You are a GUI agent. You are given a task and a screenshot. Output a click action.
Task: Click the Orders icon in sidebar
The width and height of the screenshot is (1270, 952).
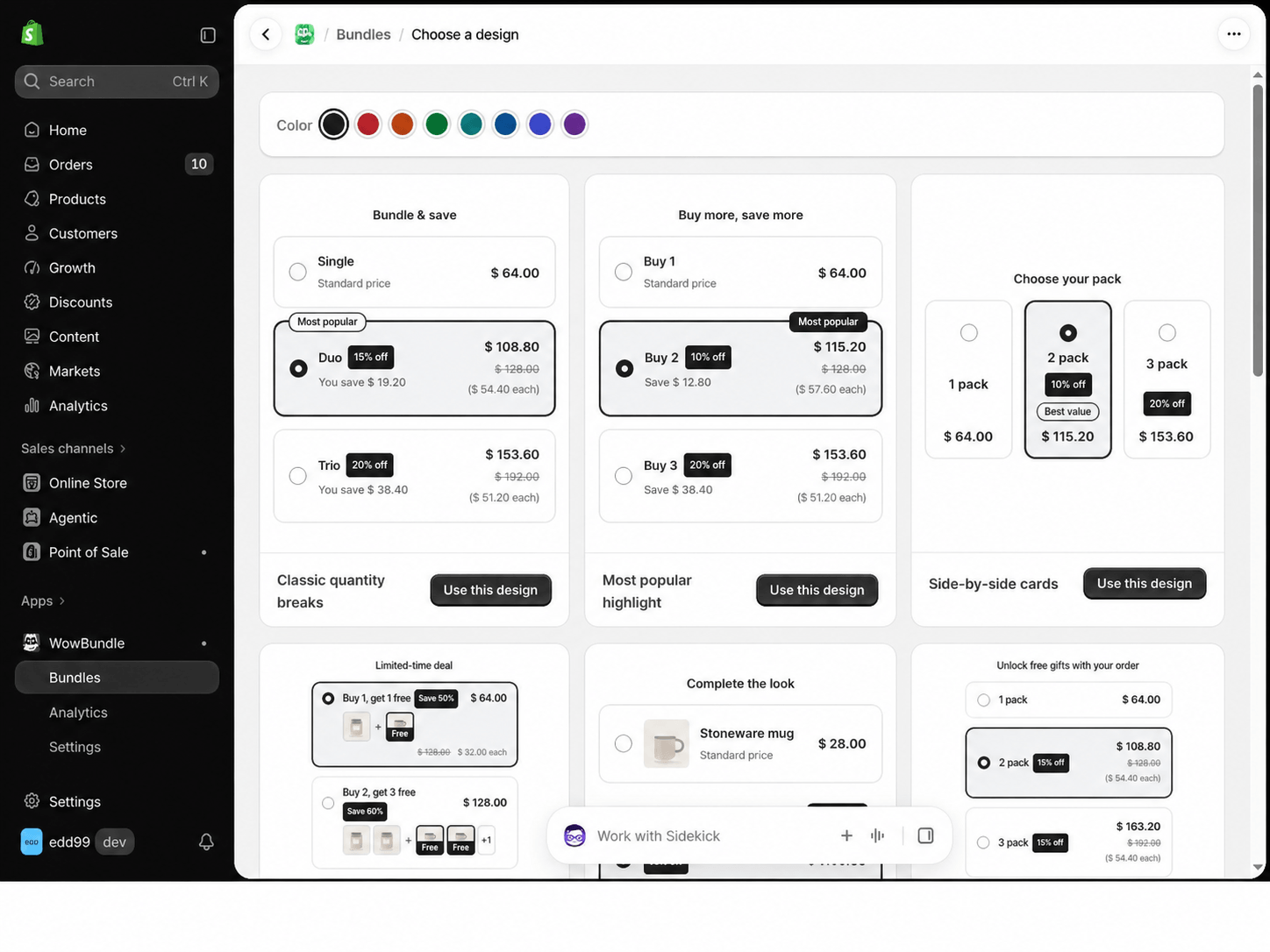[x=32, y=164]
